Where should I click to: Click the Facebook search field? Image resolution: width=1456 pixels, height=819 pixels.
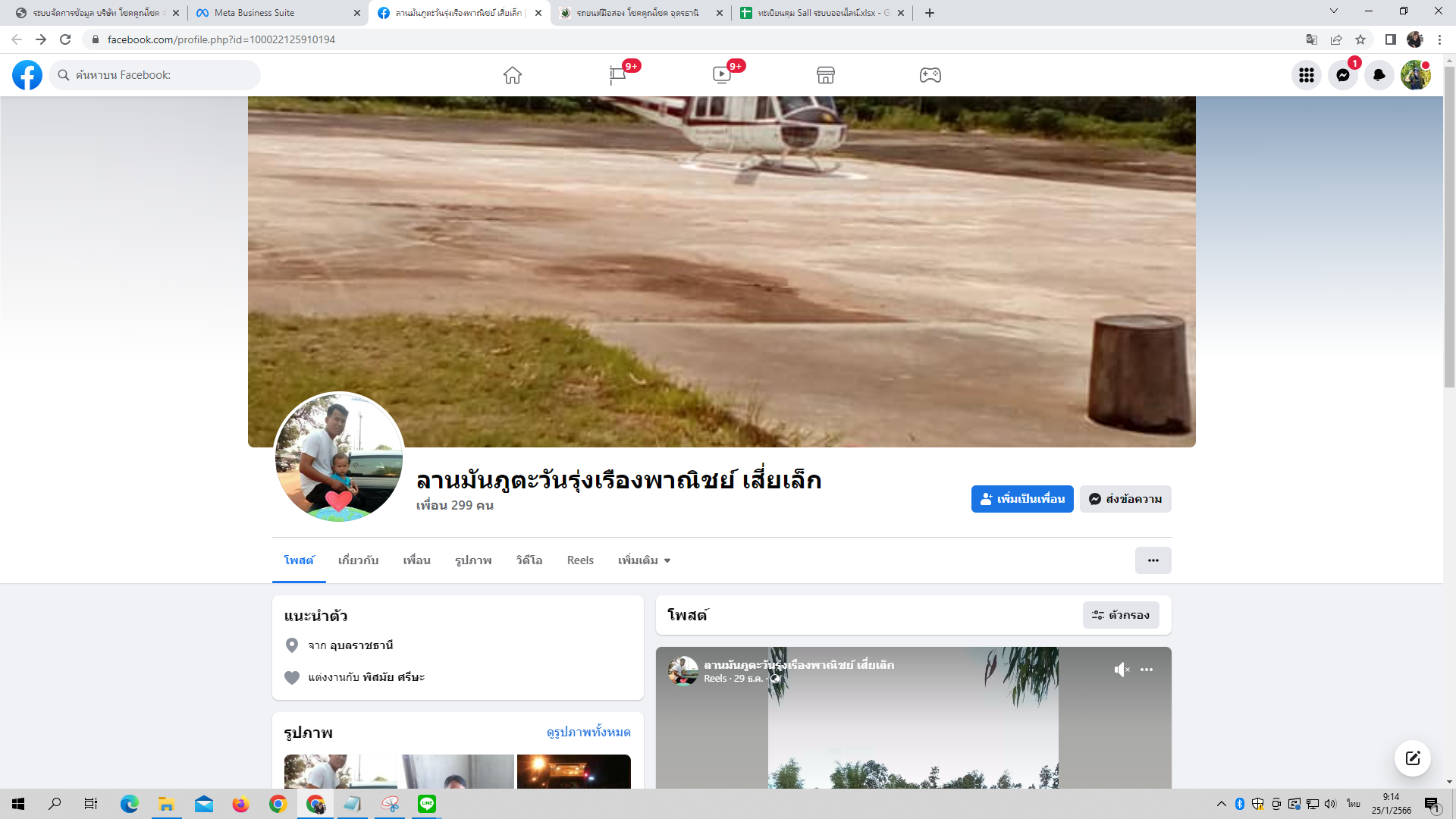155,75
